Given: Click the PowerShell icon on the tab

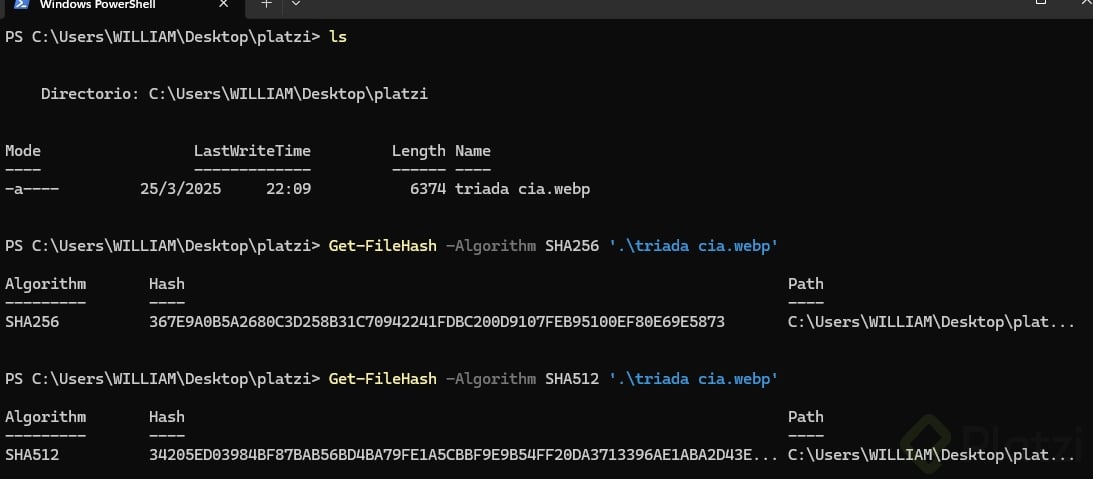Looking at the screenshot, I should tap(20, 5).
